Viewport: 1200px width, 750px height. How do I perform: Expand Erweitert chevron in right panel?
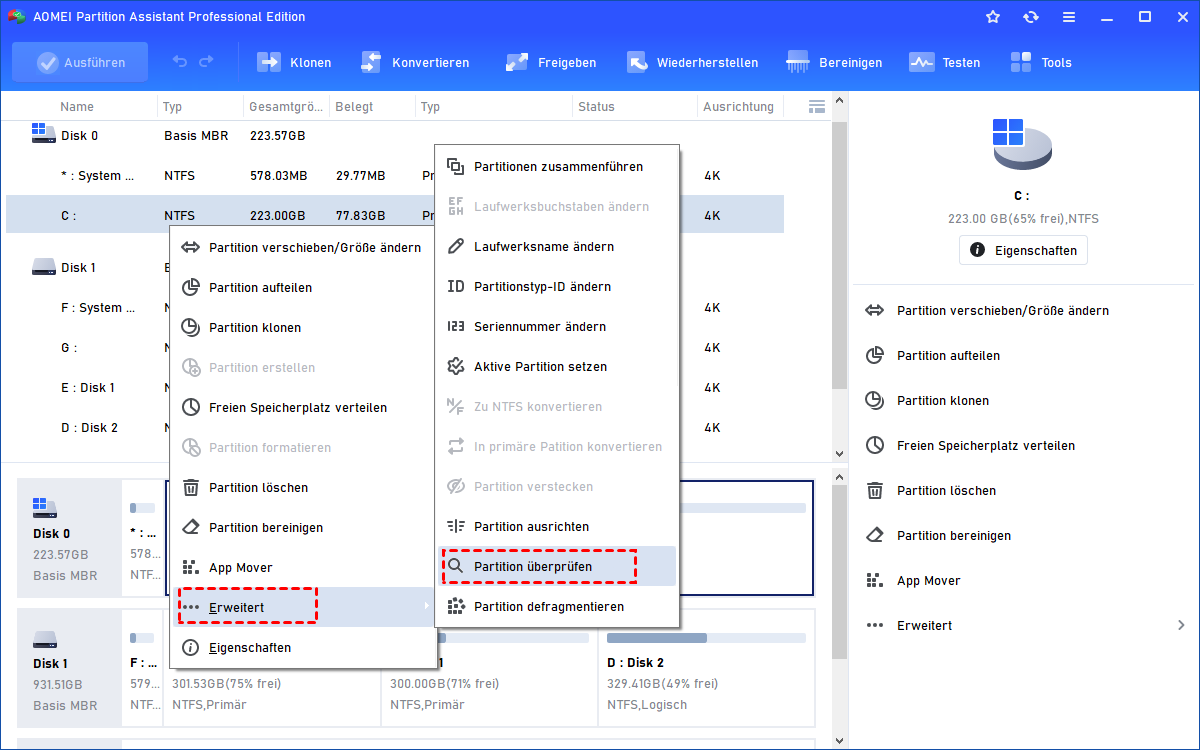(1181, 626)
